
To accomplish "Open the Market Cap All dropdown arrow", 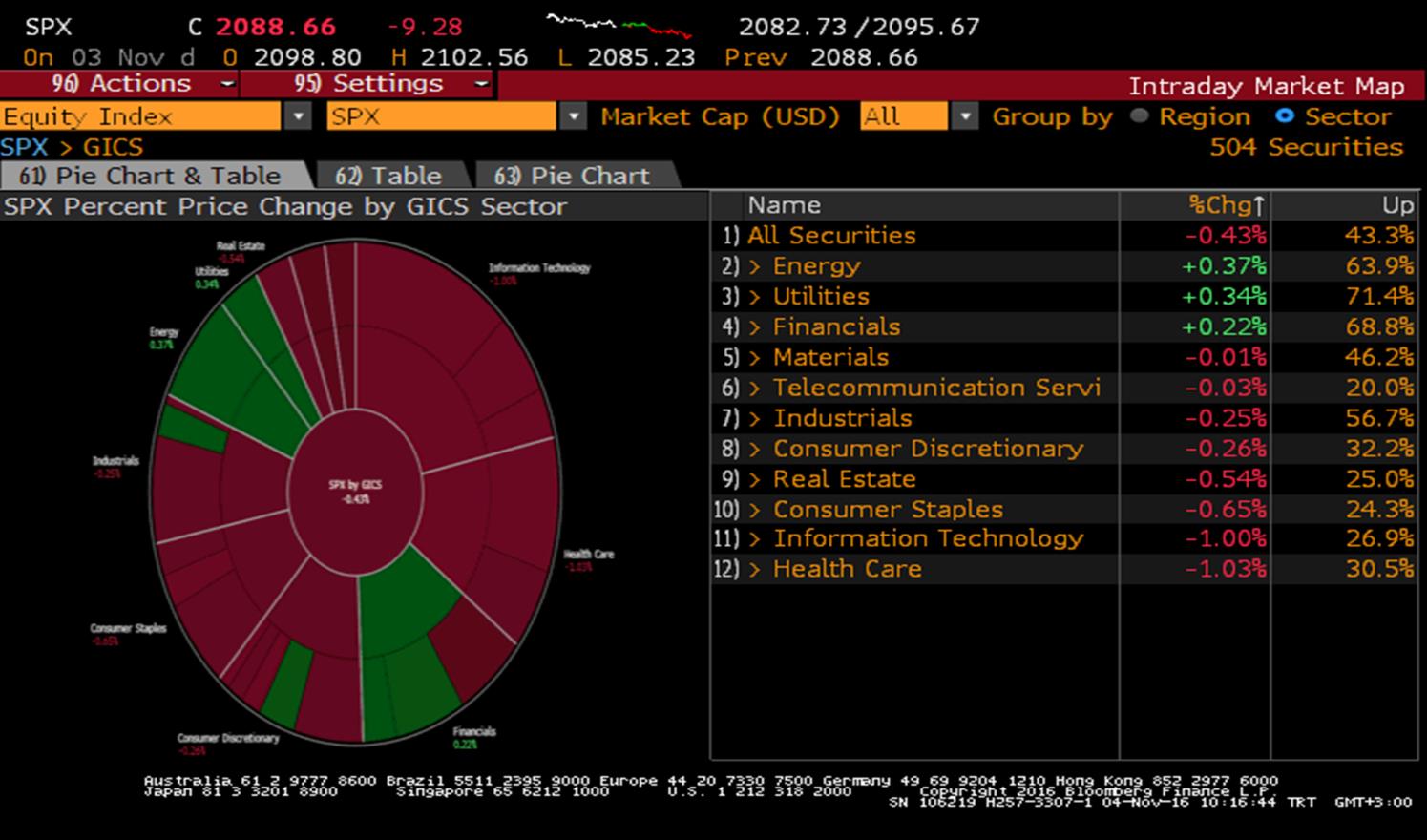I will click(x=965, y=116).
